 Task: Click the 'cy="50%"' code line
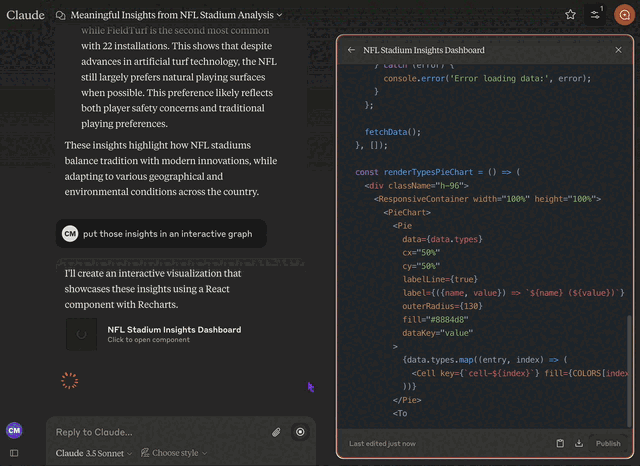(421, 266)
